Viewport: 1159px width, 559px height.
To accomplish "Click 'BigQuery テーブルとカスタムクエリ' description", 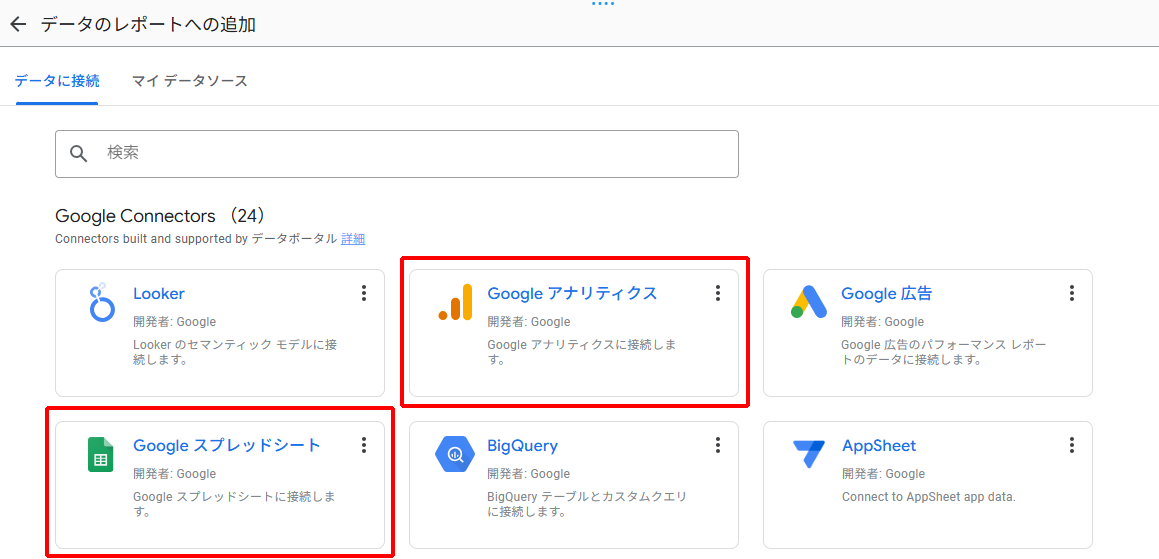I will (x=586, y=504).
